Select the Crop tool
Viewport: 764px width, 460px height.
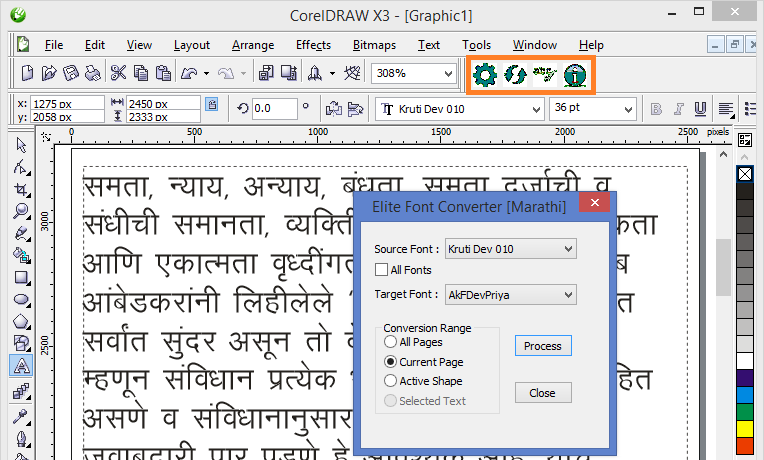pyautogui.click(x=21, y=190)
